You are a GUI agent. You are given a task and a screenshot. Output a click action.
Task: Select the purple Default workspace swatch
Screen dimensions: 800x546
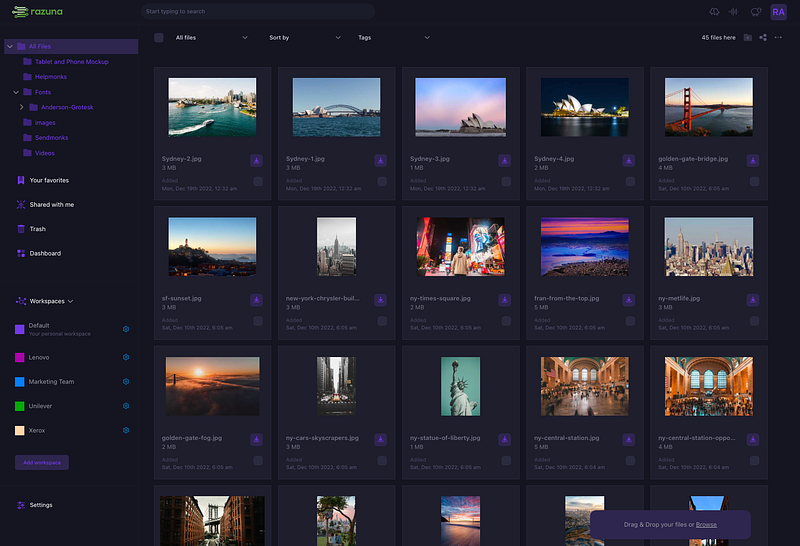pyautogui.click(x=19, y=329)
